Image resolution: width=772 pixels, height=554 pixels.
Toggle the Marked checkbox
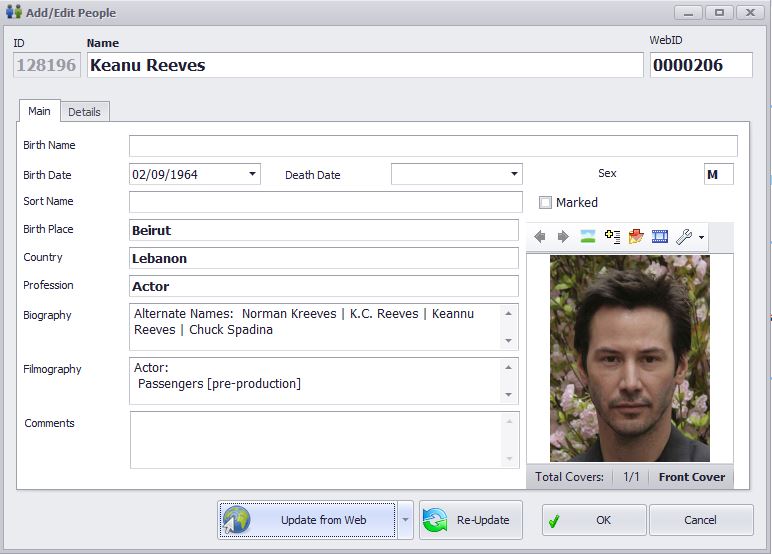(545, 202)
